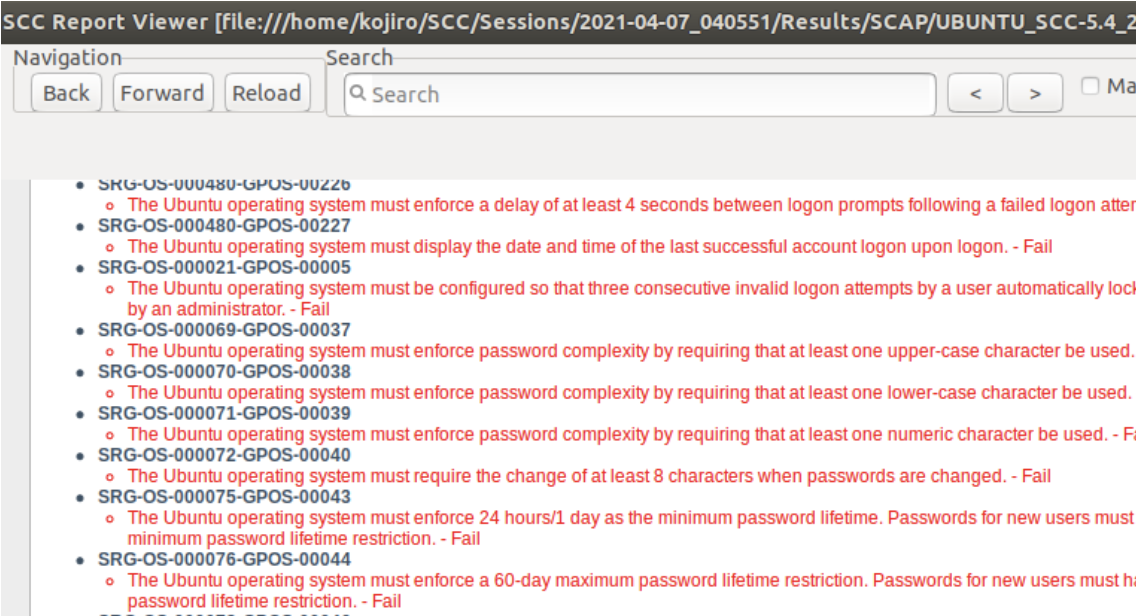Toggle the checkbox right of the search arrows

coord(1091,86)
